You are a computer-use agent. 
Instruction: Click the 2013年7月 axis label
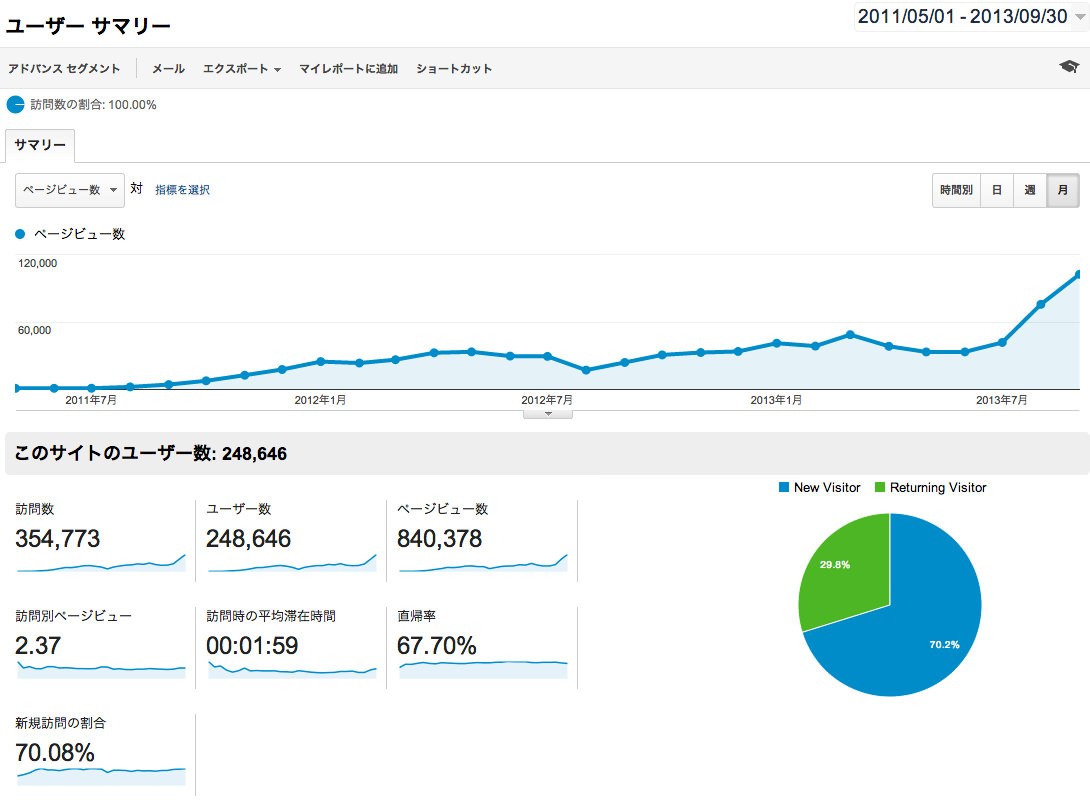coord(1001,400)
